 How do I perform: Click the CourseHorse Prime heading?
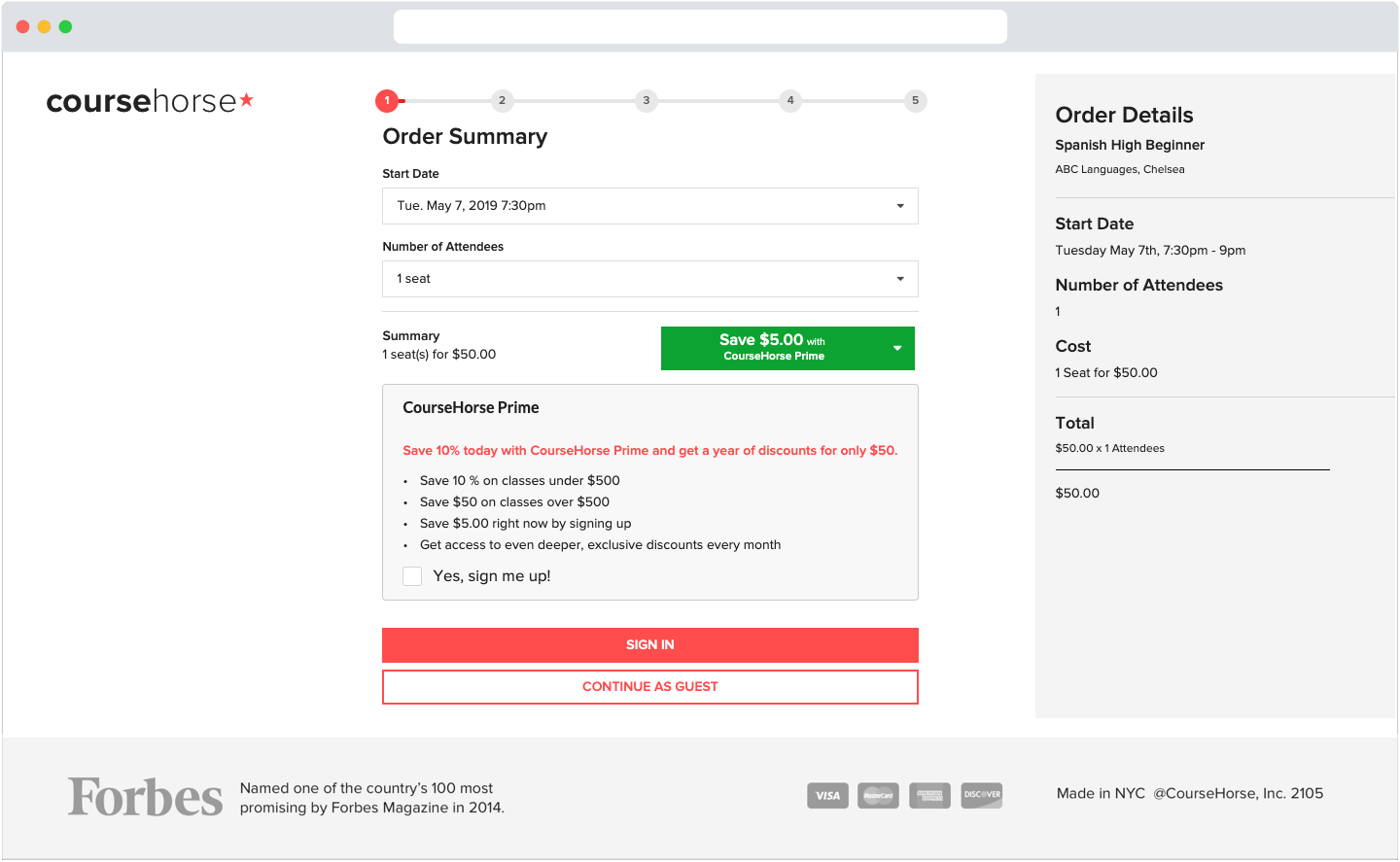click(x=471, y=408)
